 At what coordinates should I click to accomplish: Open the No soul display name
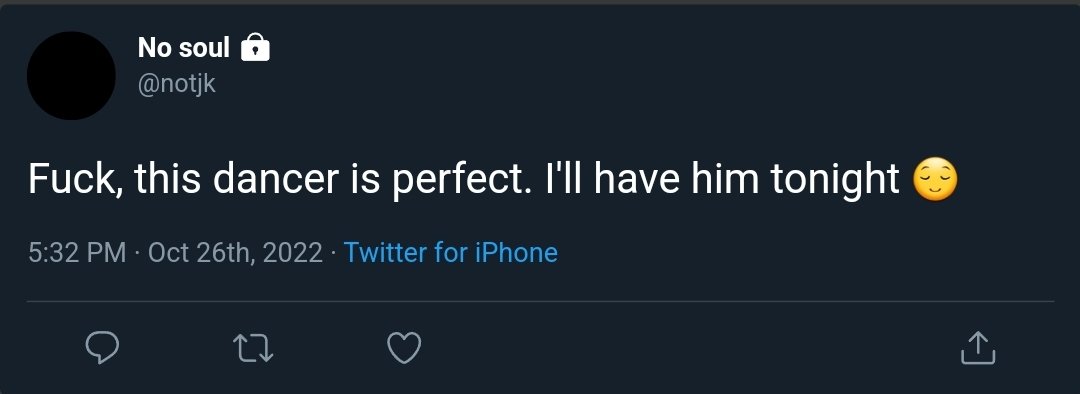(x=183, y=48)
